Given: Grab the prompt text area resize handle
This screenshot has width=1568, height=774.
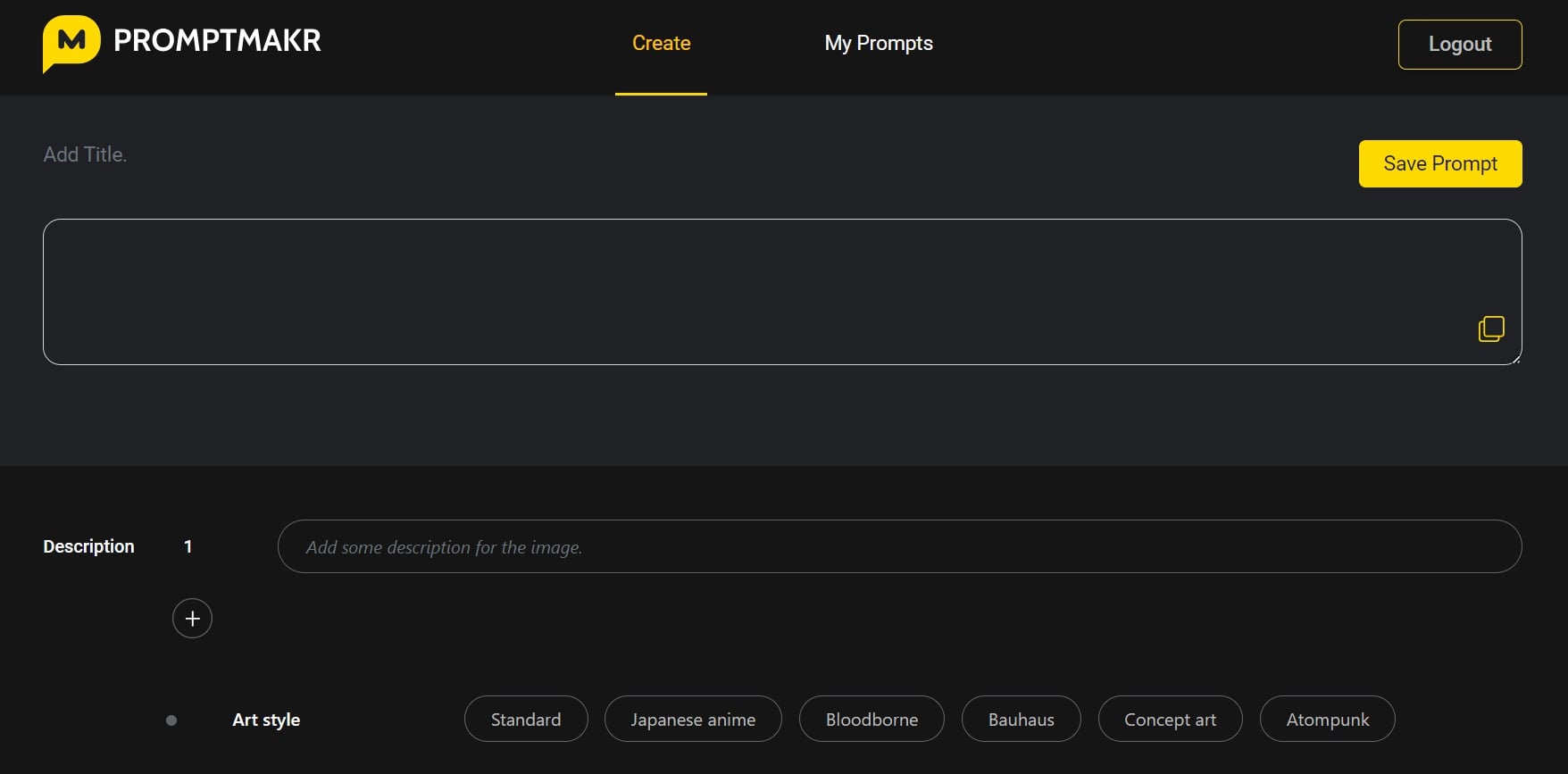Looking at the screenshot, I should 1516,360.
